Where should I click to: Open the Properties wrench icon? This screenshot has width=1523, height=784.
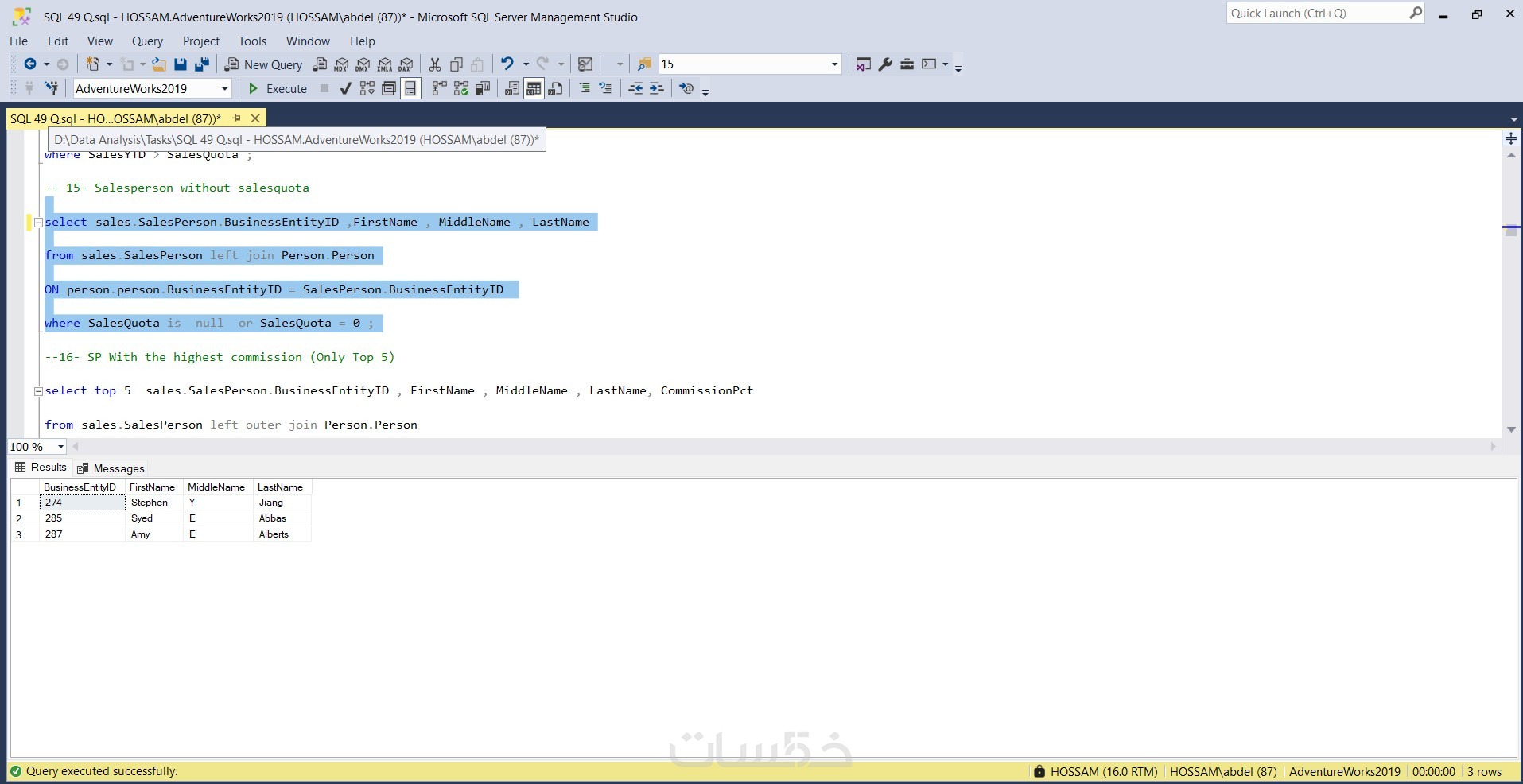click(x=885, y=64)
